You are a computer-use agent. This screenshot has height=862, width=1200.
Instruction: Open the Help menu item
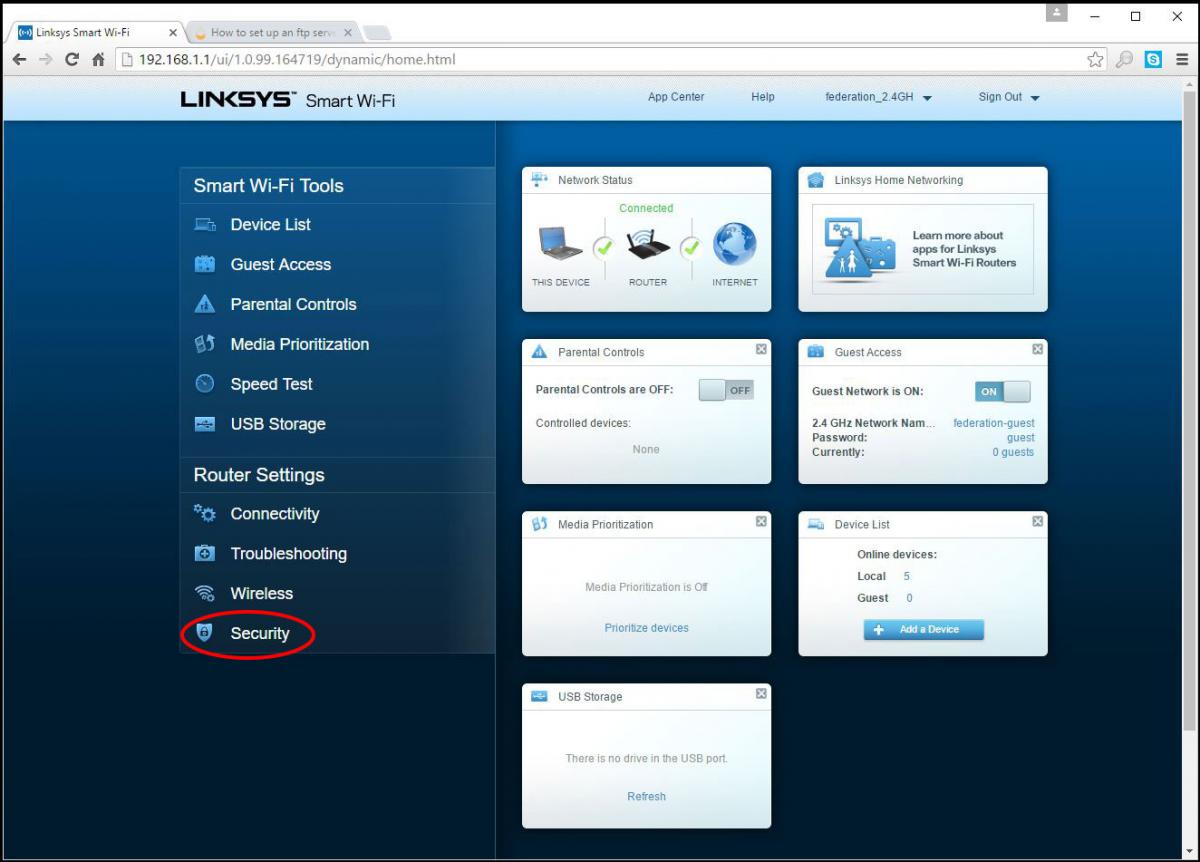[x=763, y=97]
